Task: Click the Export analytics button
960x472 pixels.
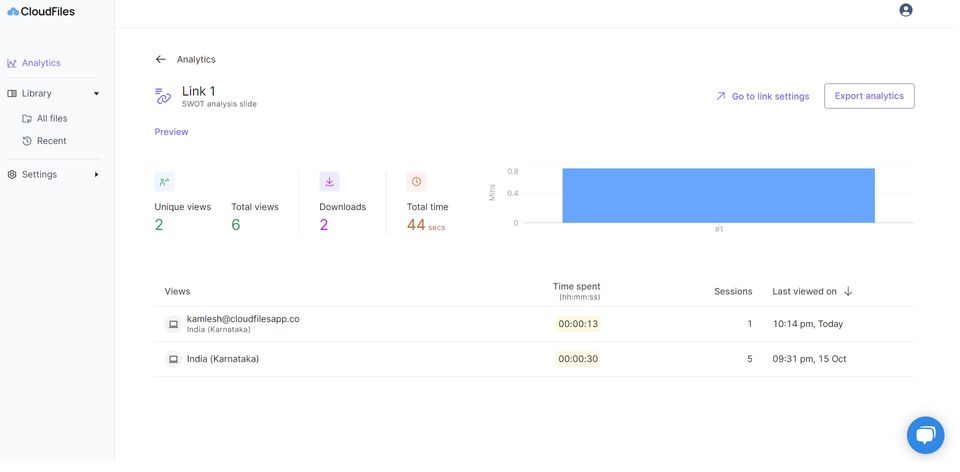Action: click(869, 96)
